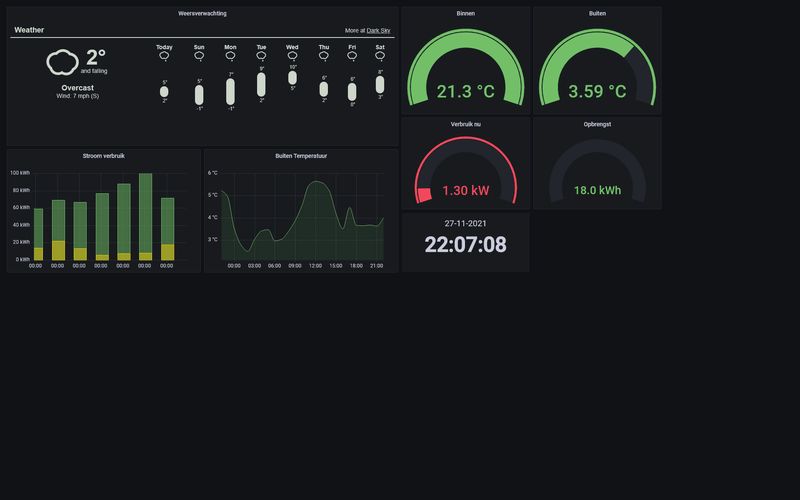Screen dimensions: 800x500
Task: Click the 5 °C axis label
Action: click(x=213, y=195)
